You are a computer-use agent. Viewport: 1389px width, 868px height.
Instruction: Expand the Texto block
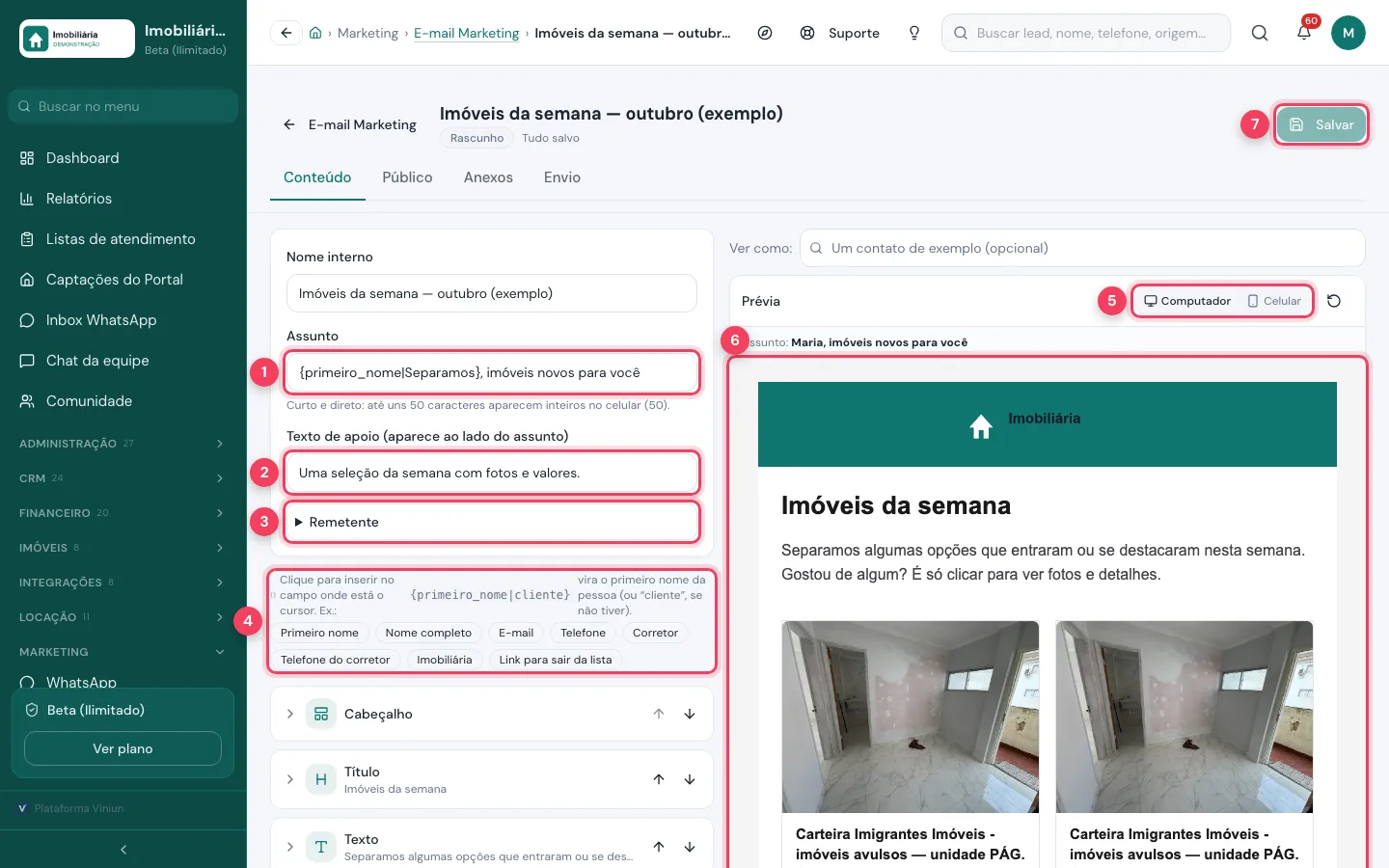(x=289, y=847)
